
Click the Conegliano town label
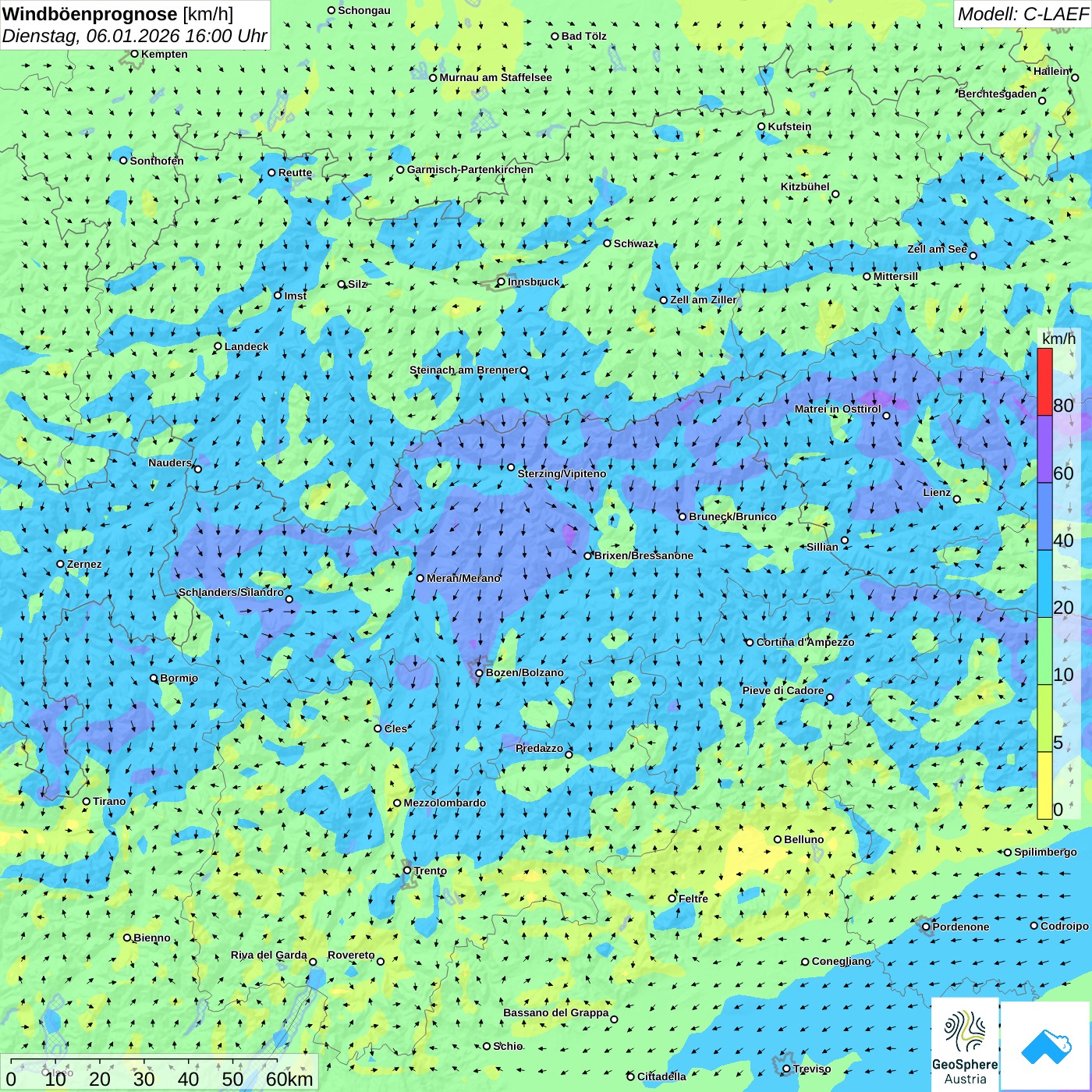coord(841,961)
